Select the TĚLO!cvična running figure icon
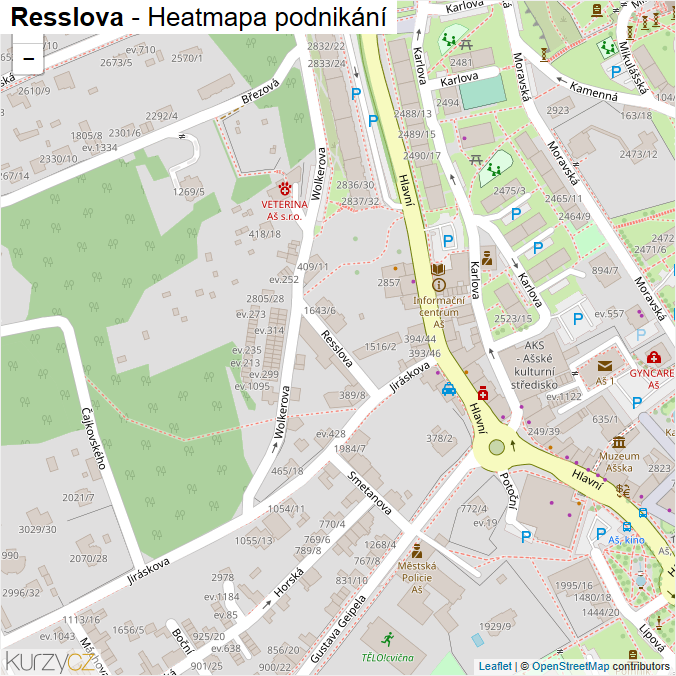The image size is (676, 676). [387, 639]
